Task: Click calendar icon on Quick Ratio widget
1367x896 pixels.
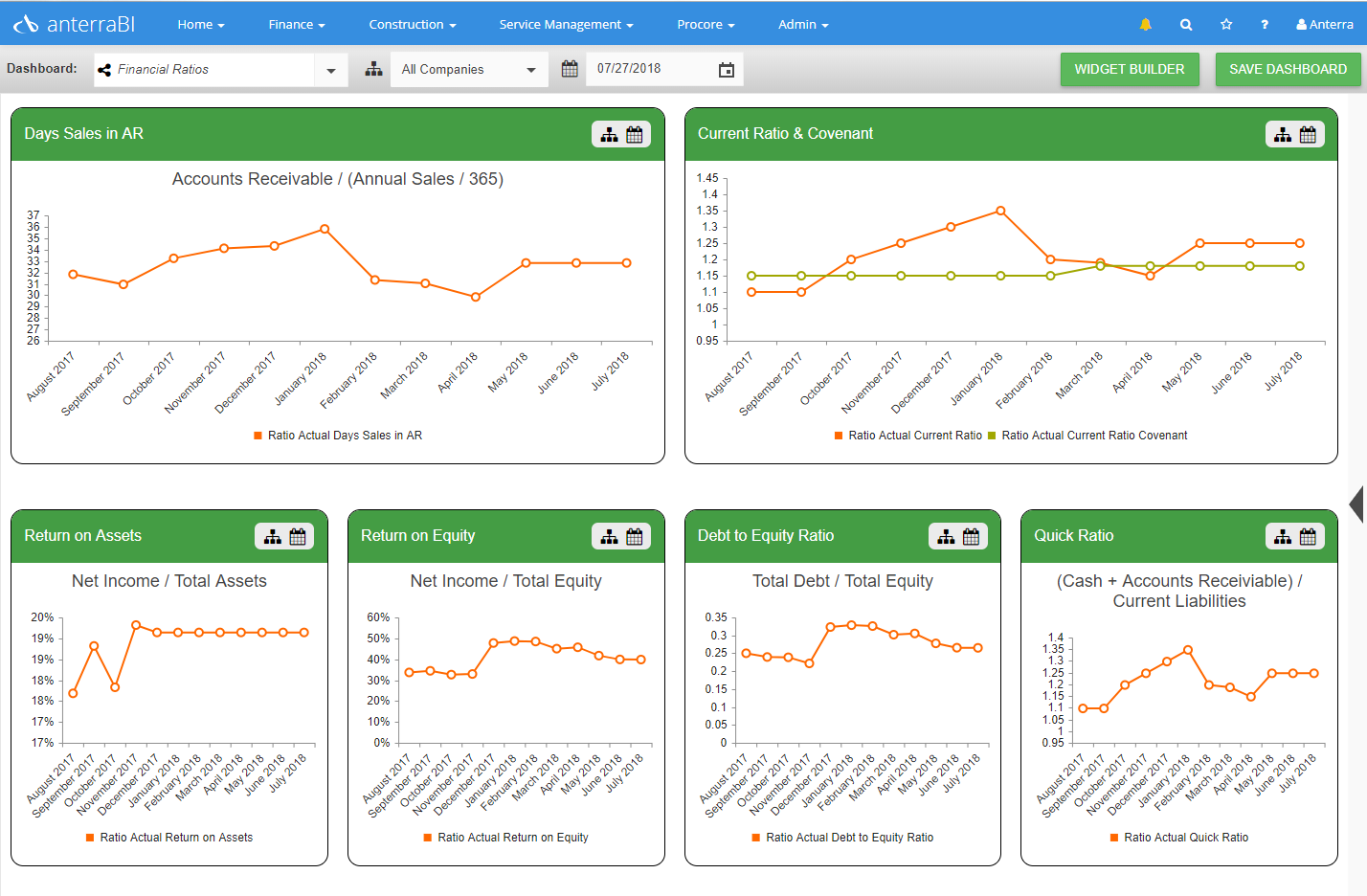Action: click(x=1308, y=537)
